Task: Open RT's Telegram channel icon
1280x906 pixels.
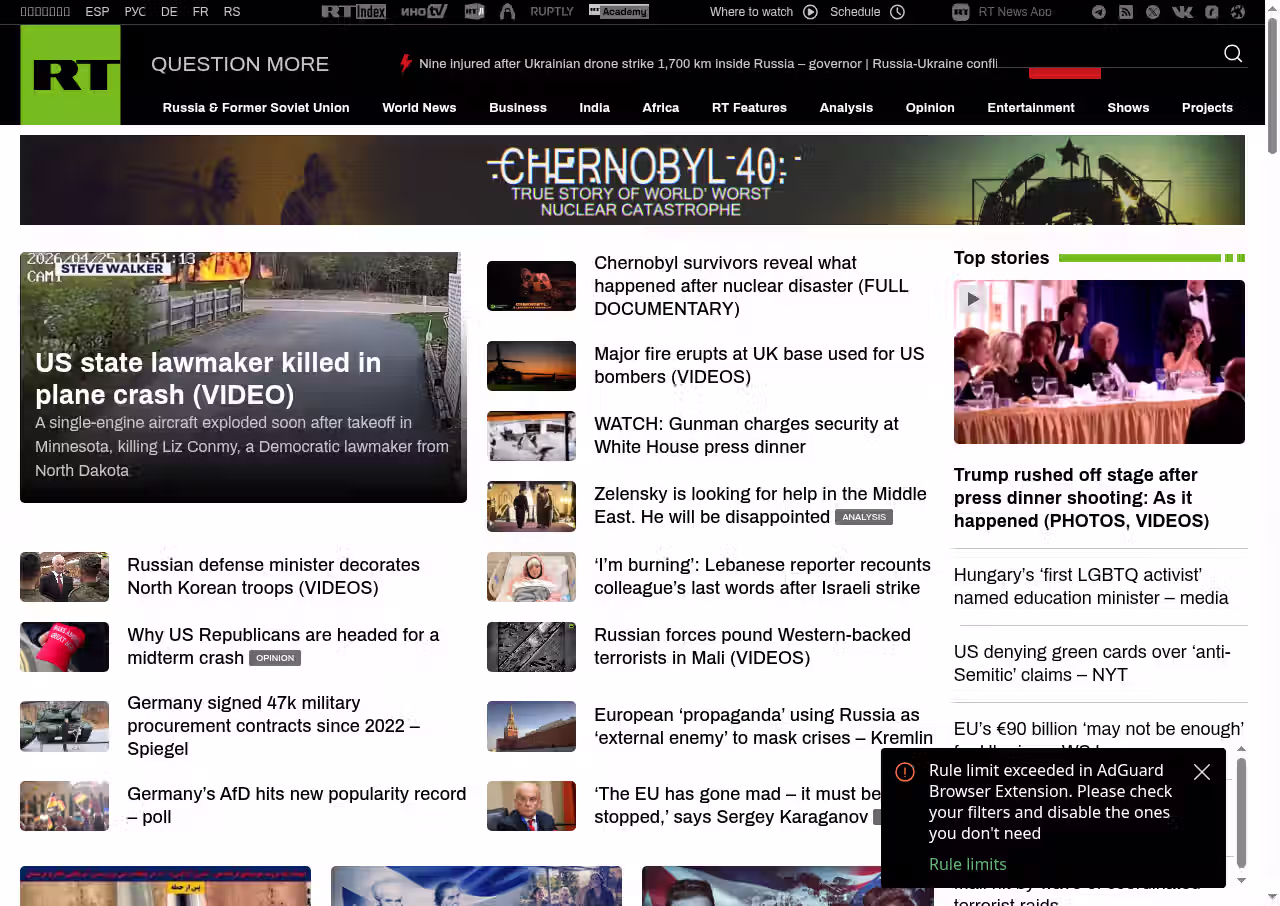Action: pyautogui.click(x=1099, y=12)
